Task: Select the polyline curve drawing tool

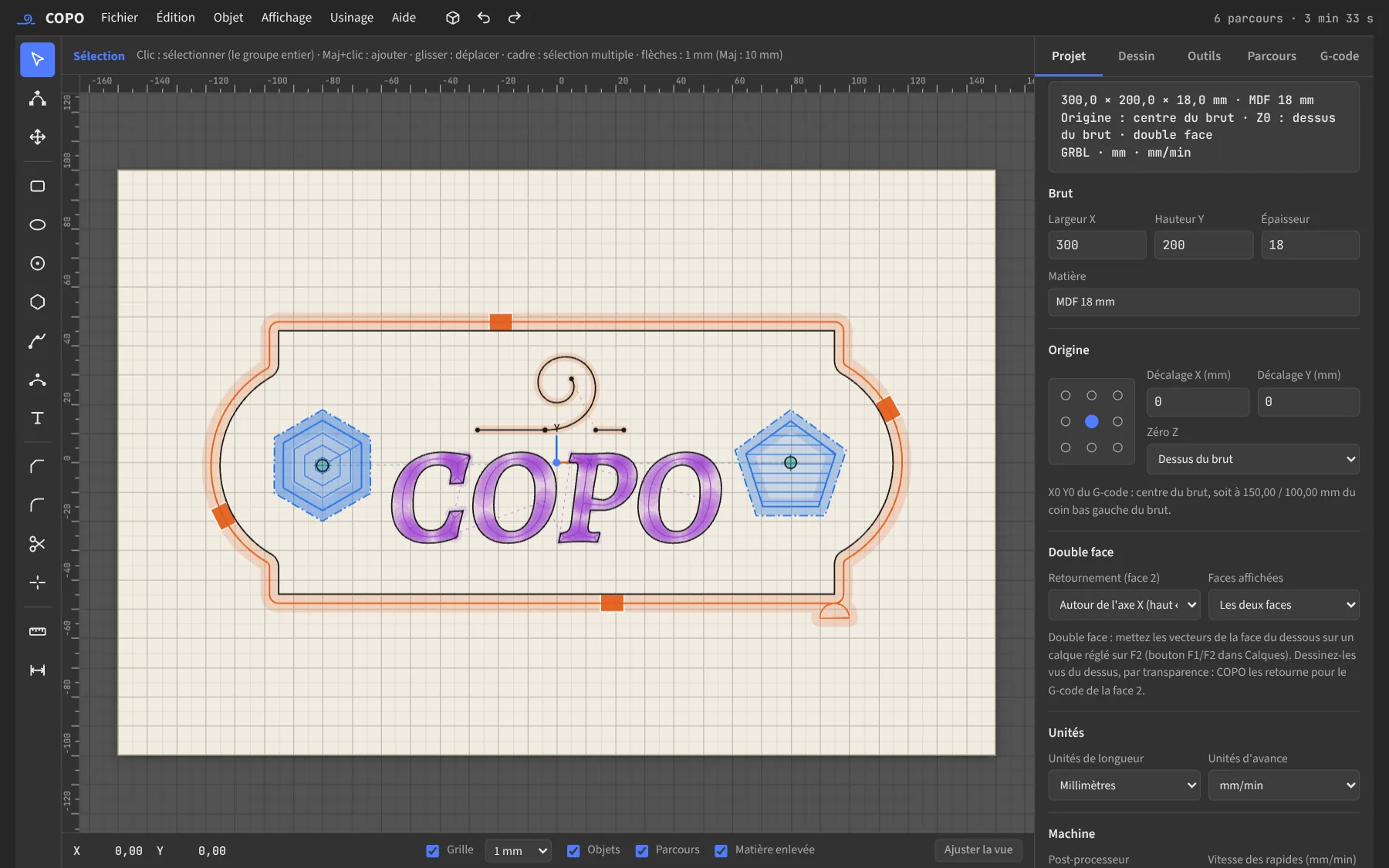Action: click(x=37, y=340)
